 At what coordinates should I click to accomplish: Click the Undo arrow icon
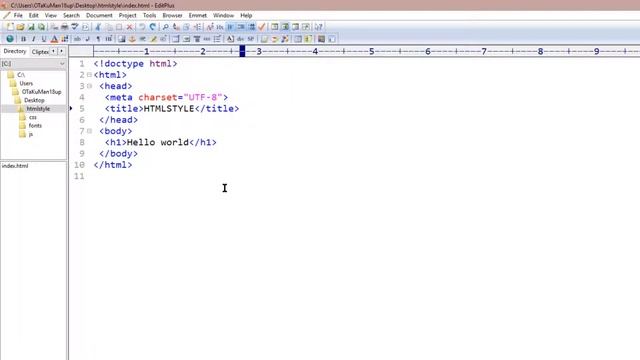142,27
